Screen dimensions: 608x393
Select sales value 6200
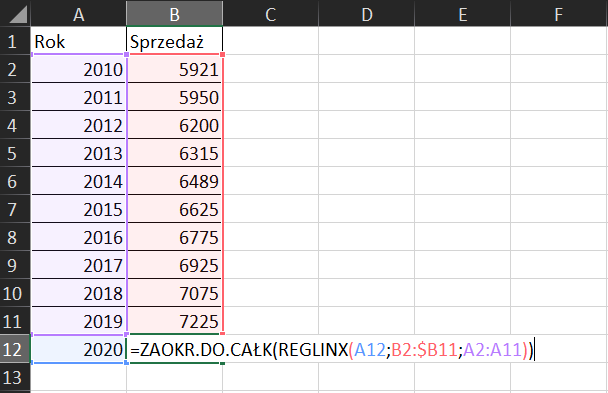pos(174,125)
